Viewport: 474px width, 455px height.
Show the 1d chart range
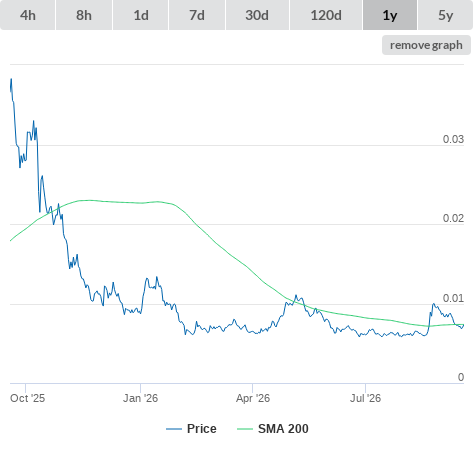tap(141, 15)
